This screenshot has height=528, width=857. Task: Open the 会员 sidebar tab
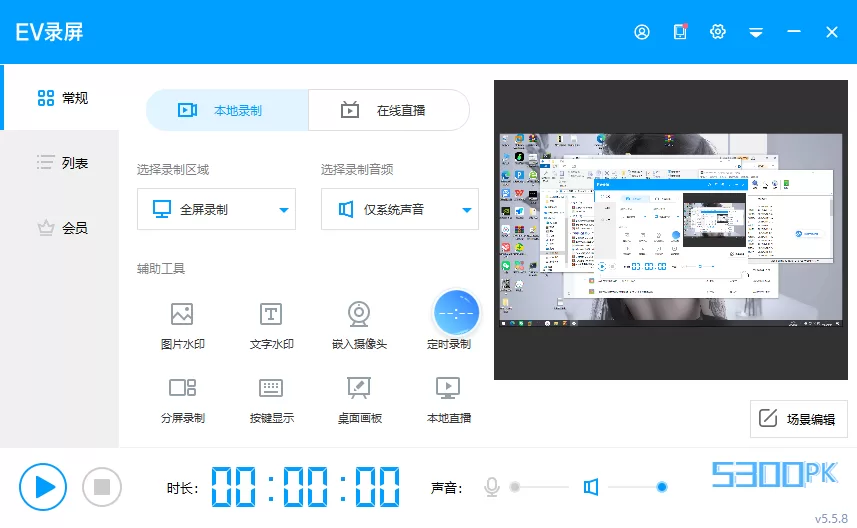tap(62, 228)
